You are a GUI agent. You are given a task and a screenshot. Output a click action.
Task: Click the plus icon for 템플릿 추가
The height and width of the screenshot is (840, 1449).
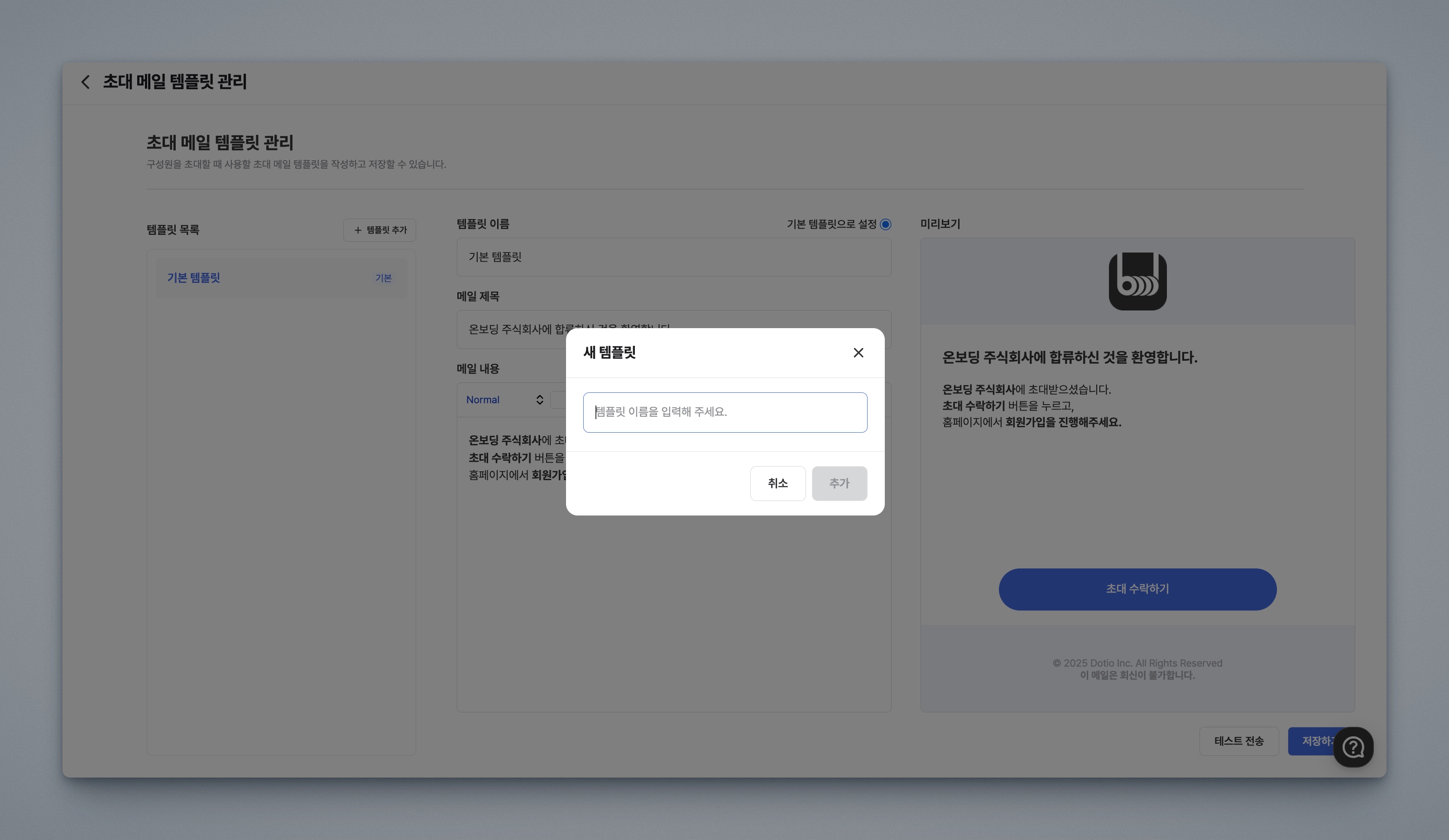[358, 230]
